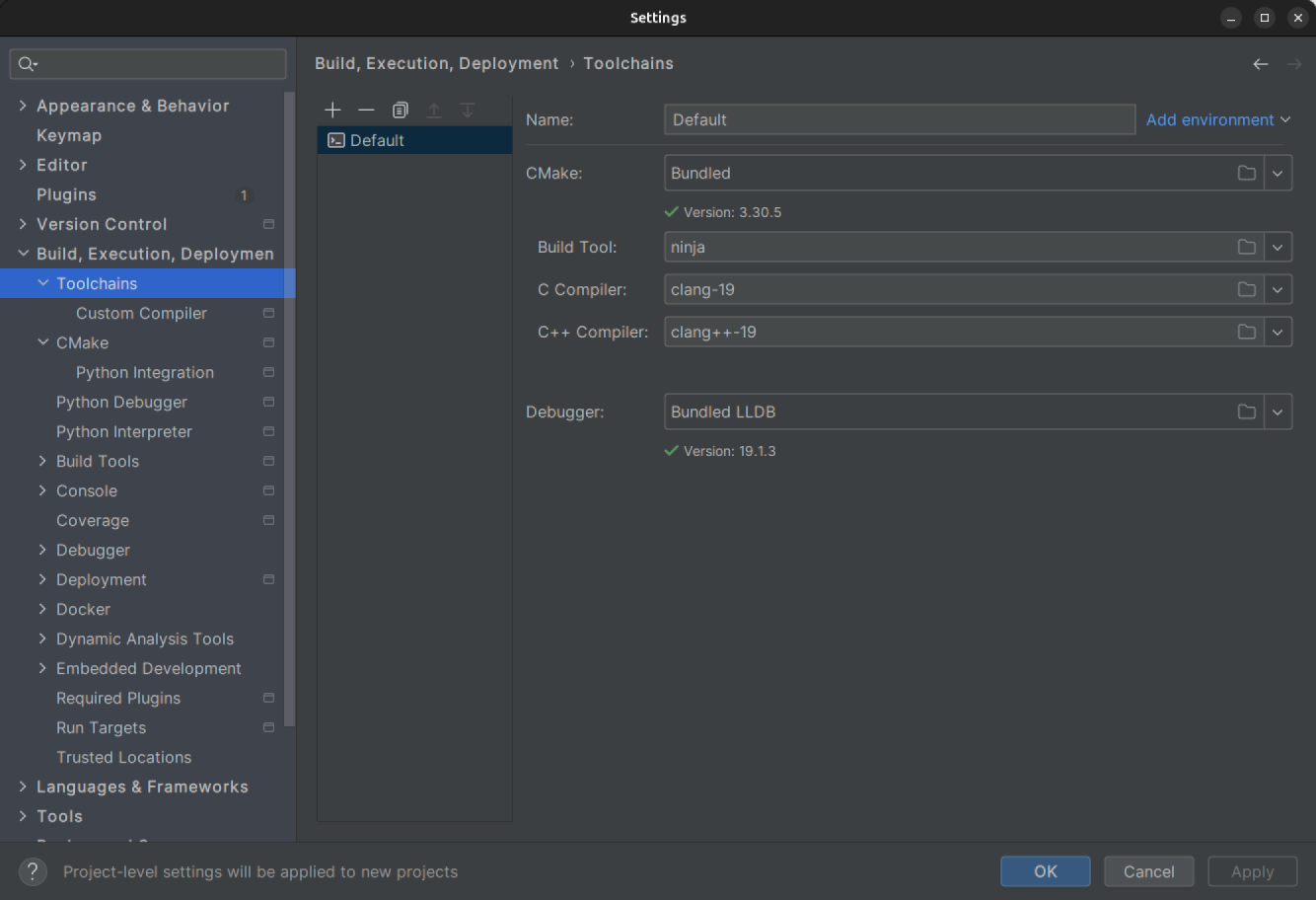This screenshot has width=1316, height=900.
Task: Remove the selected Default toolchain
Action: pos(366,110)
